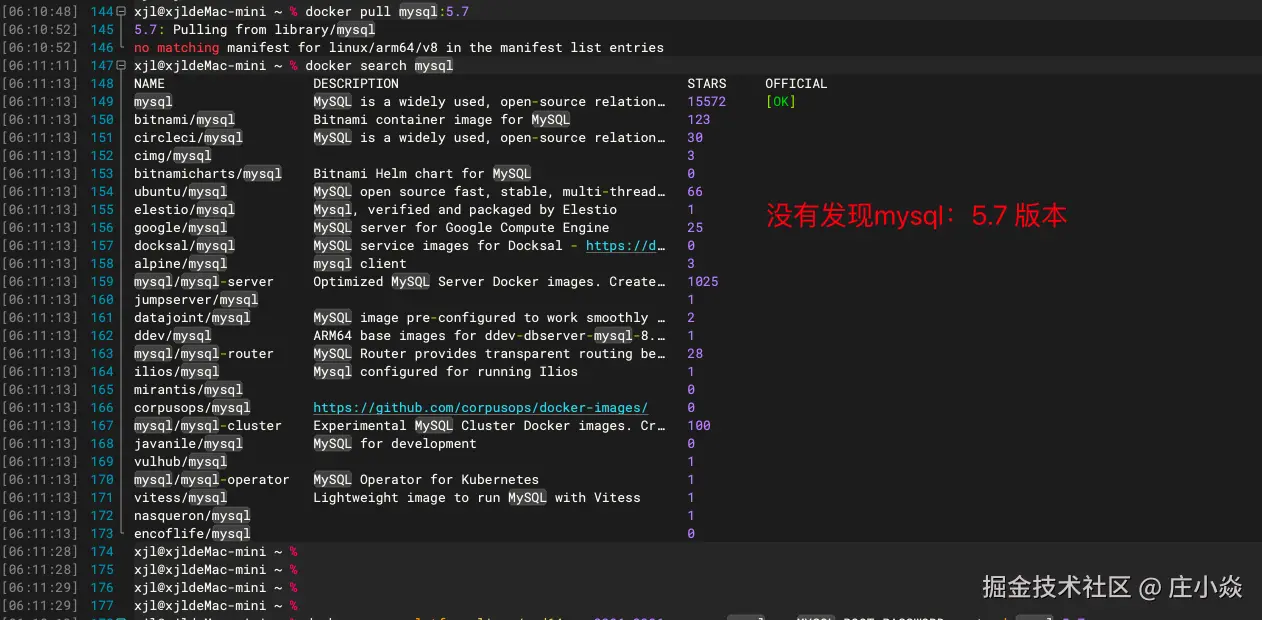Select the nasqueron/mysql image name
Screen dimensions: 1262x620
192,516
